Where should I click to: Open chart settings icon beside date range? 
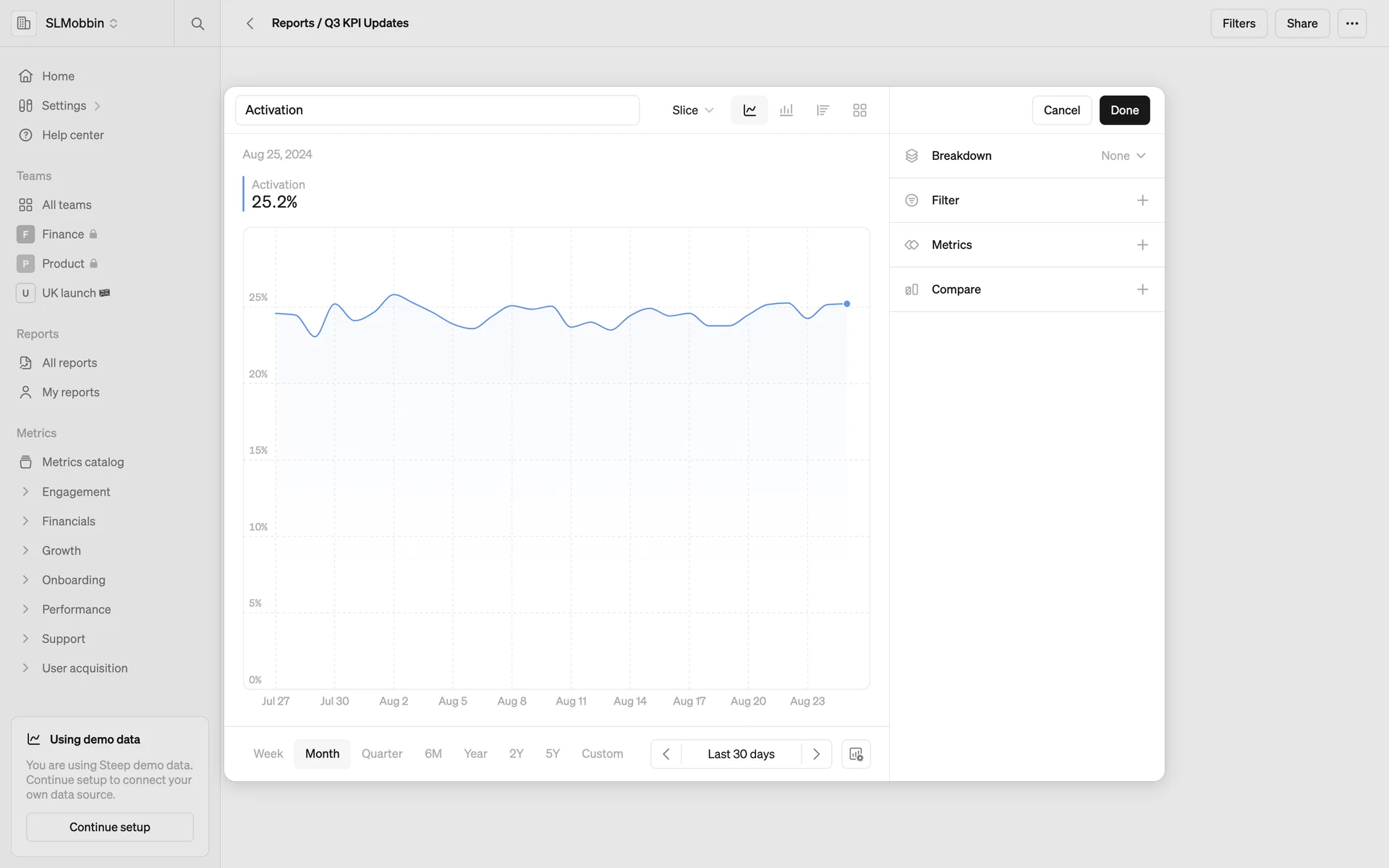click(856, 754)
